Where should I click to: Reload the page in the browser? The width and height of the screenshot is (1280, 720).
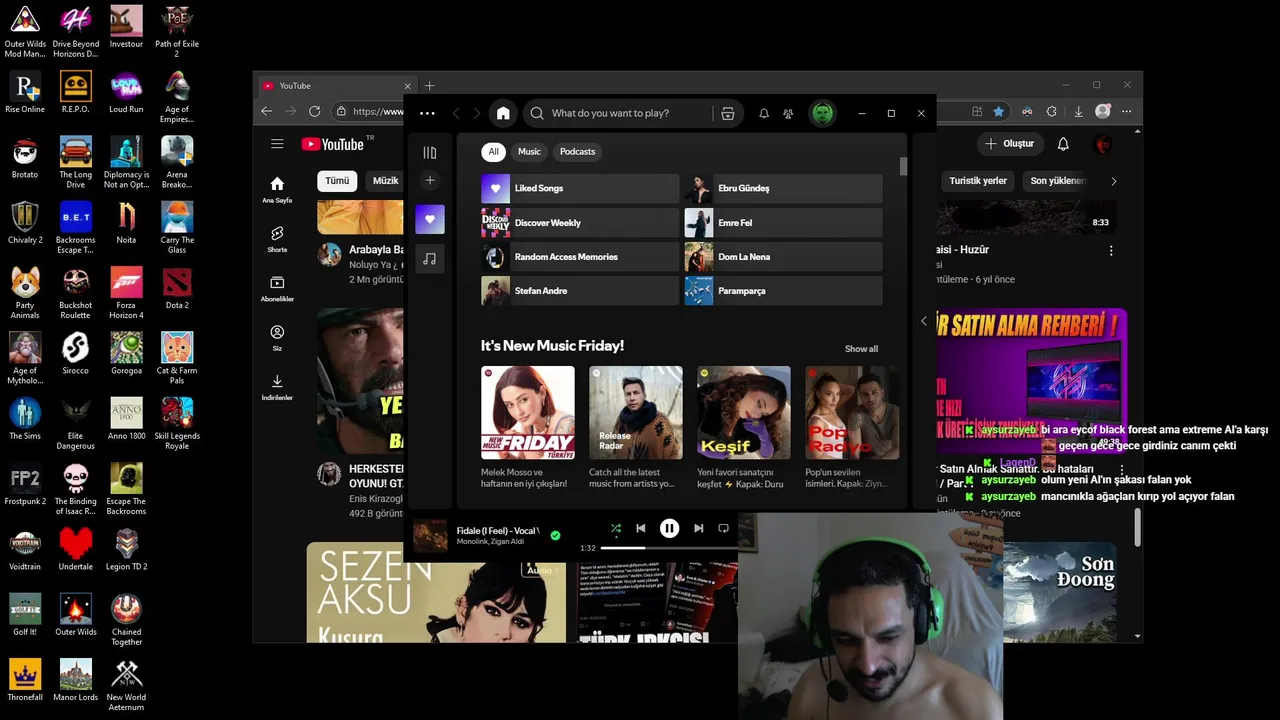click(x=314, y=112)
